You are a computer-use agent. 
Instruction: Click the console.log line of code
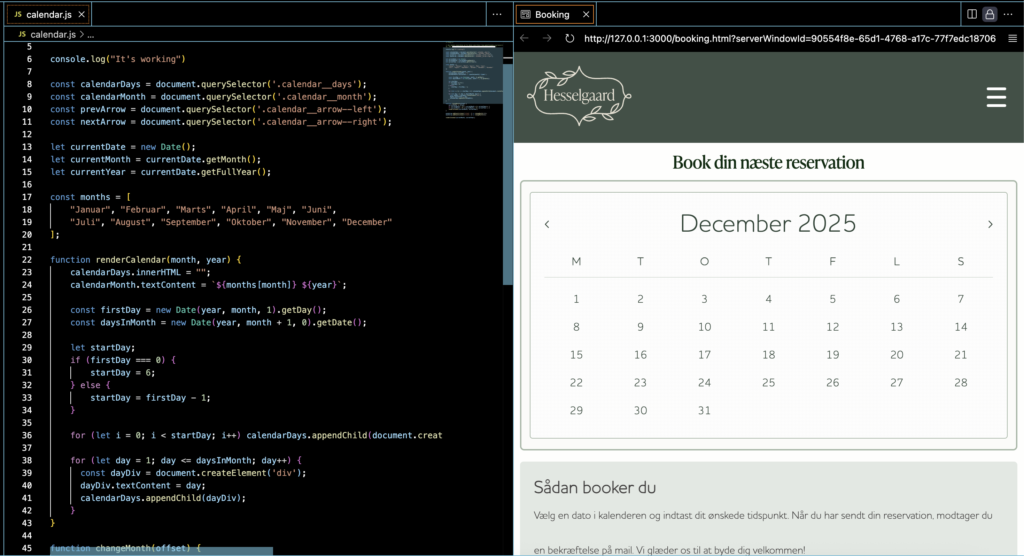click(x=118, y=59)
